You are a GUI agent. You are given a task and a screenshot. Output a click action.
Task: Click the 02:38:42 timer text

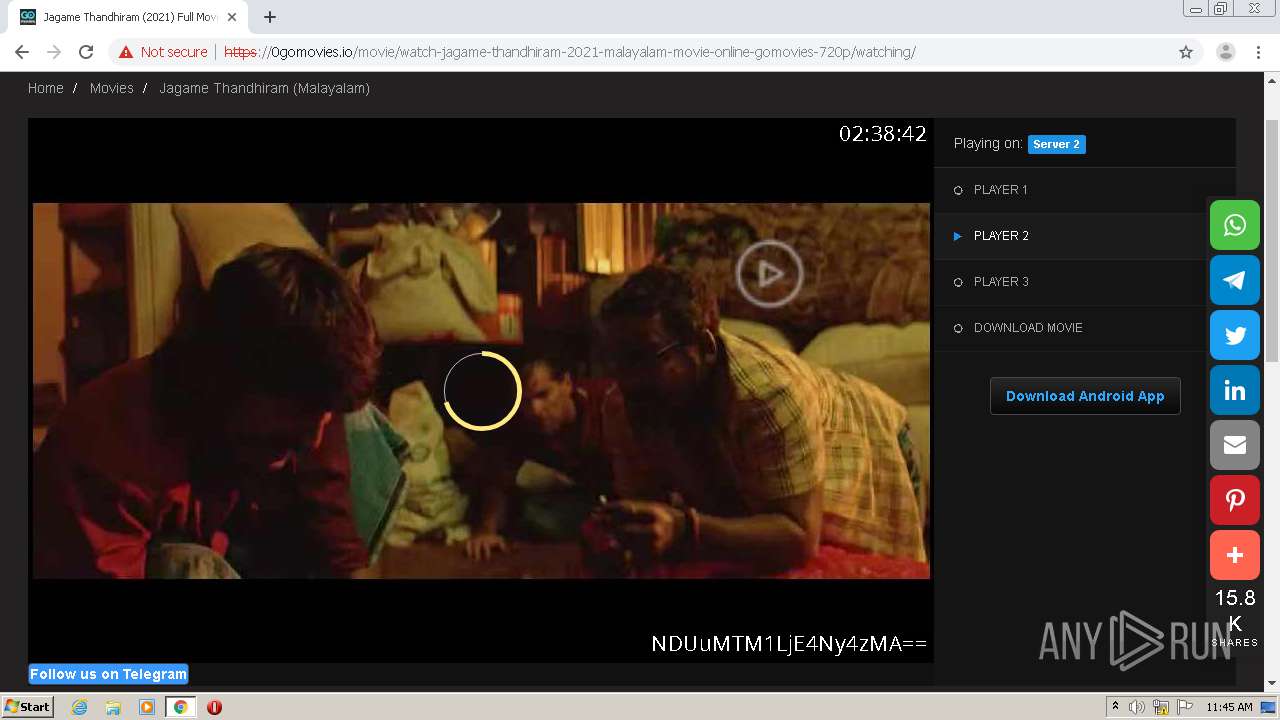click(x=883, y=134)
